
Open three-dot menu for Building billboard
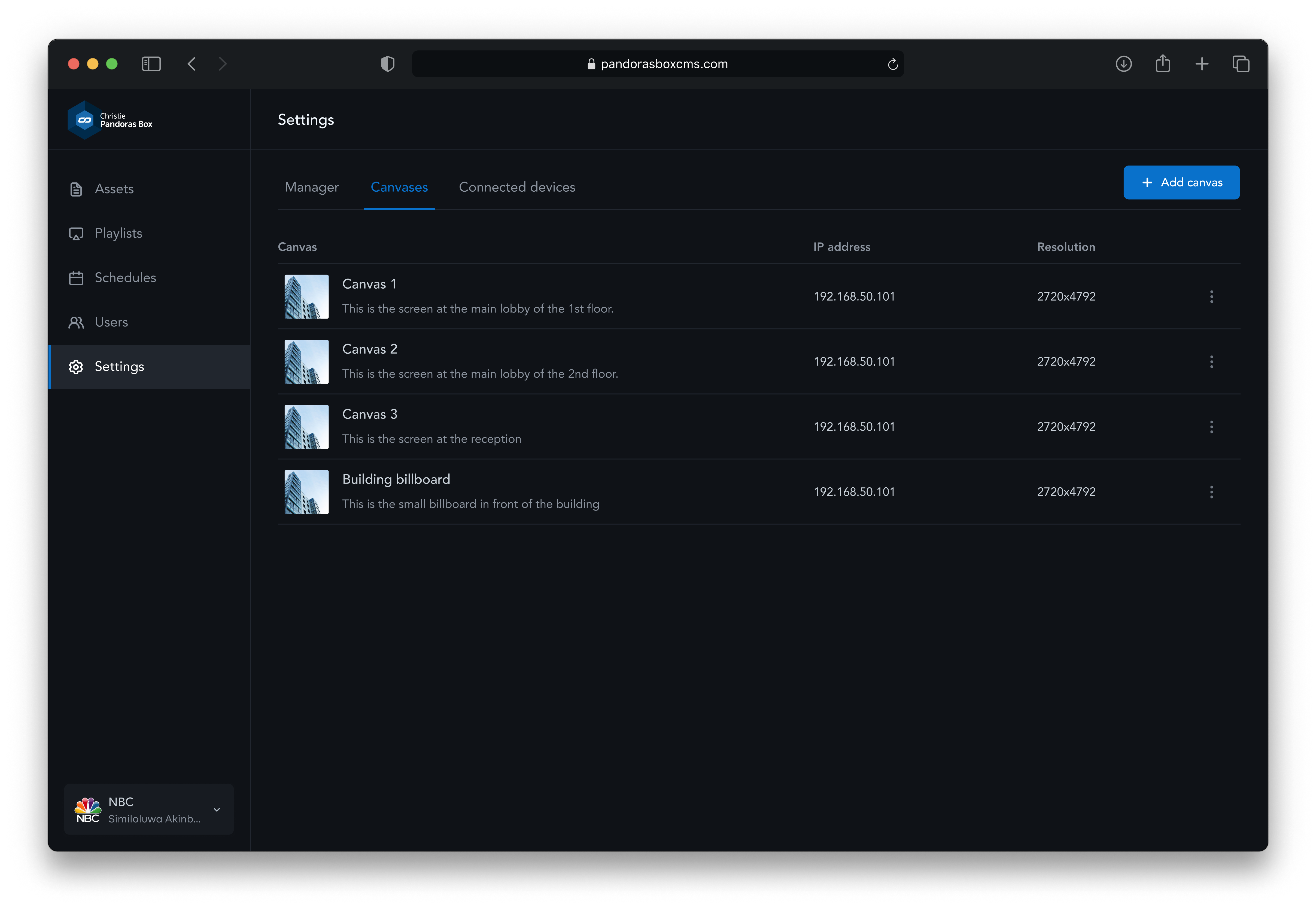point(1211,491)
